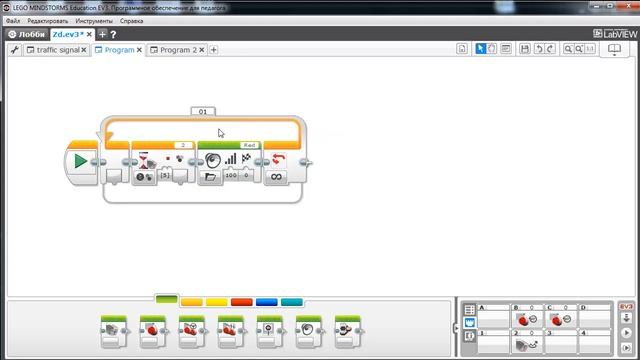Select the red Data Operations palette tab
Screen dimensions: 640x360
[241, 302]
